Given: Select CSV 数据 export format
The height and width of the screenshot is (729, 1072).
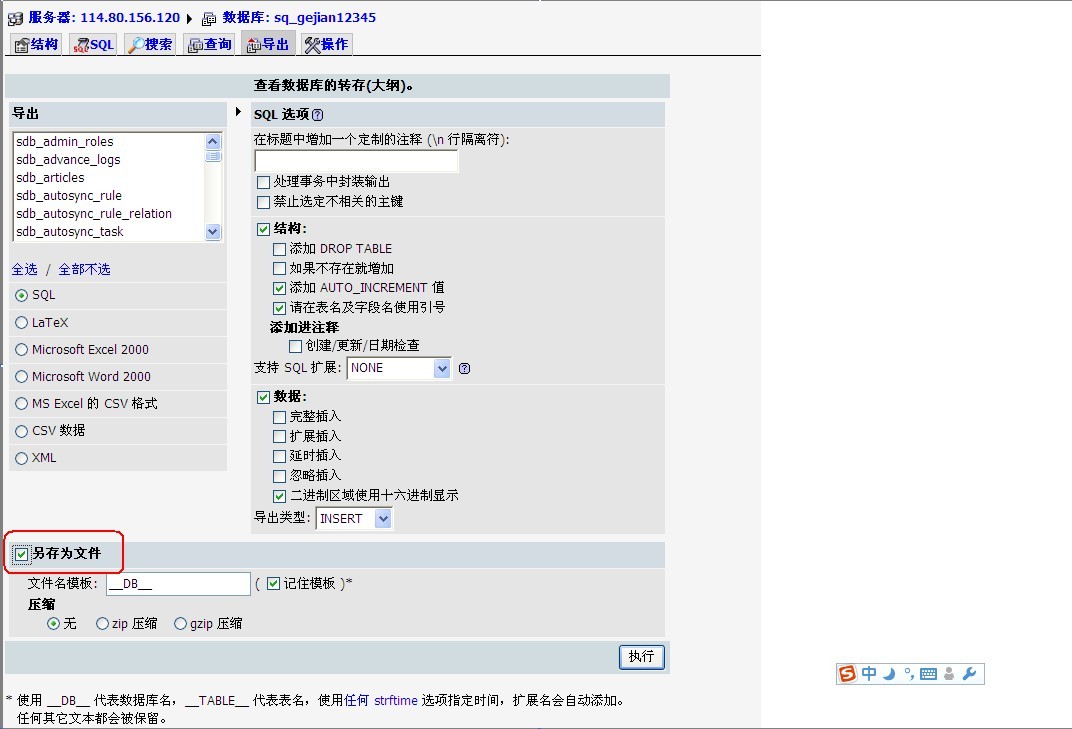Looking at the screenshot, I should [x=21, y=431].
